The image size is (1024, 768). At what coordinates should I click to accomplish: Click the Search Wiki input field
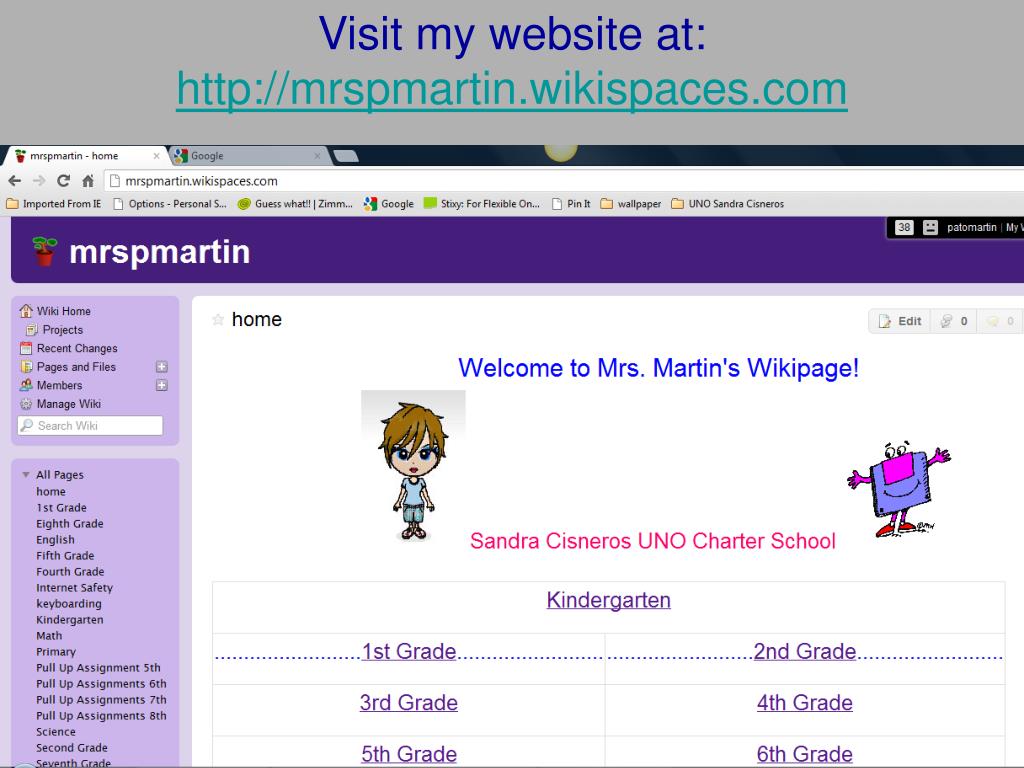coord(90,426)
